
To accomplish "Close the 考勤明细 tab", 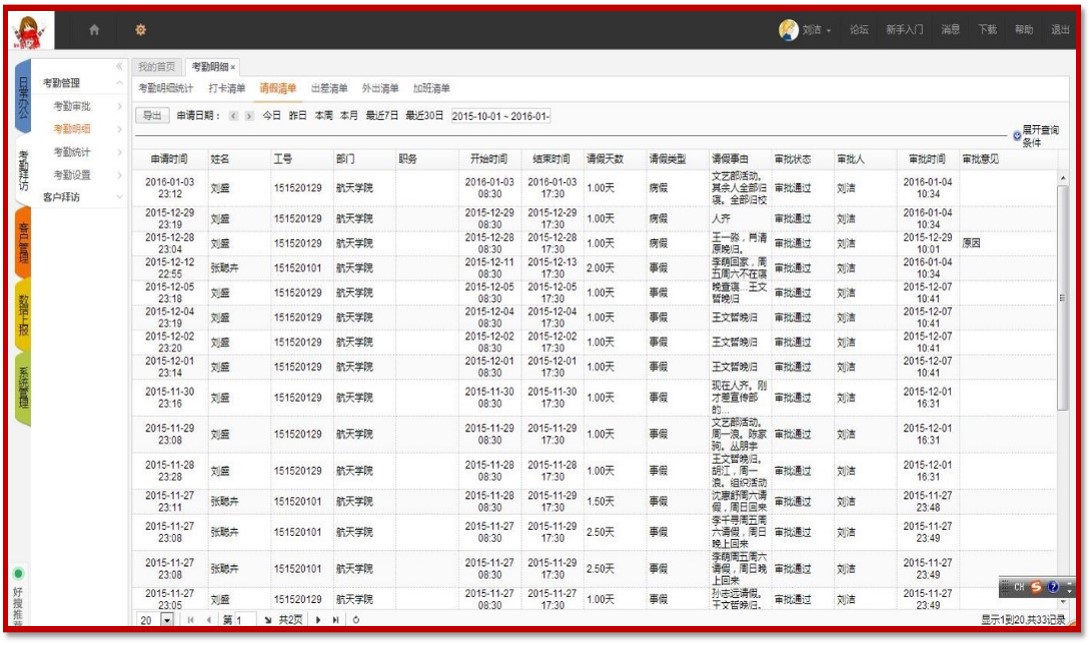I will pos(233,67).
